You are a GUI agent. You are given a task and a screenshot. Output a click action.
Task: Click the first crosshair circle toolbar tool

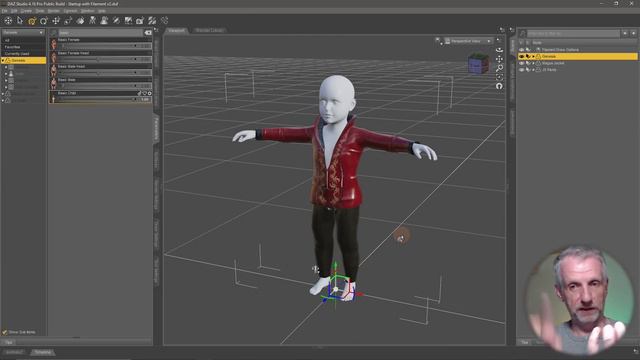[x=8, y=20]
